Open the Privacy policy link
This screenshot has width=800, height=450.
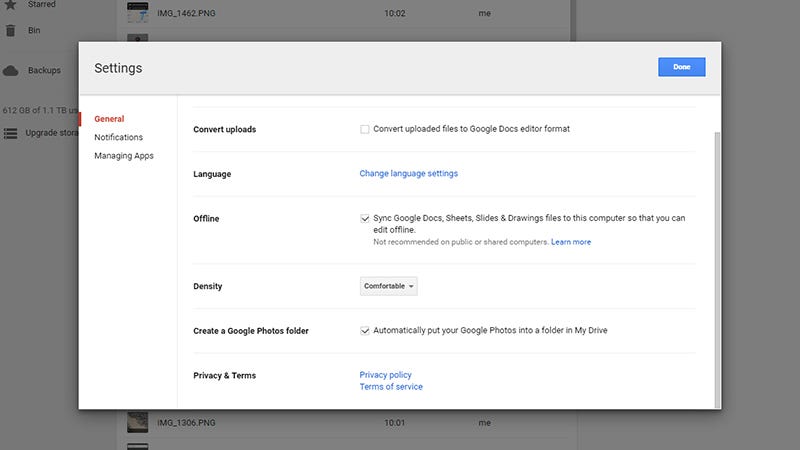click(385, 374)
